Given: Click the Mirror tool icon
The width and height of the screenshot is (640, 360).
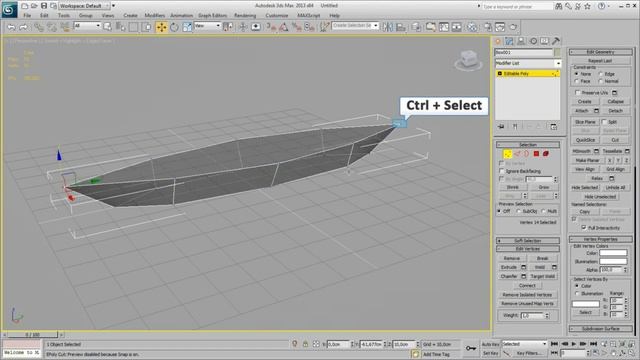Looking at the screenshot, I should 387,27.
